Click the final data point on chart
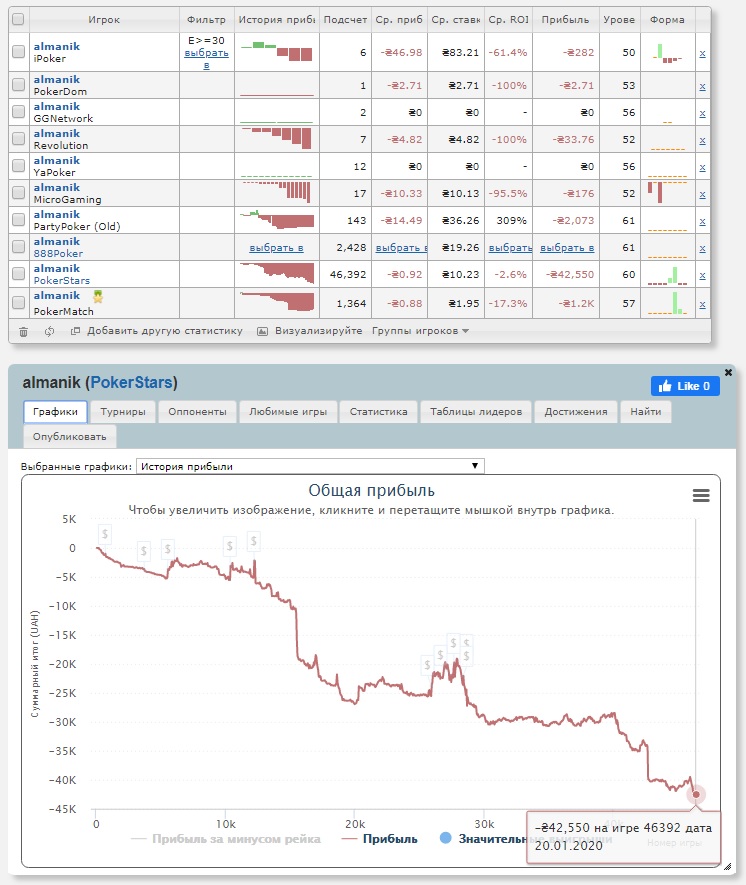Screen dimensions: 746x885 tap(696, 794)
